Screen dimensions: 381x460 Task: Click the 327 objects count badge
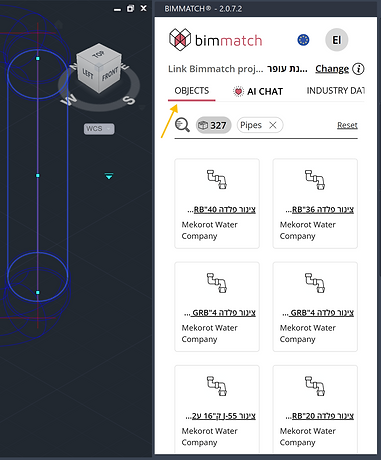point(213,125)
